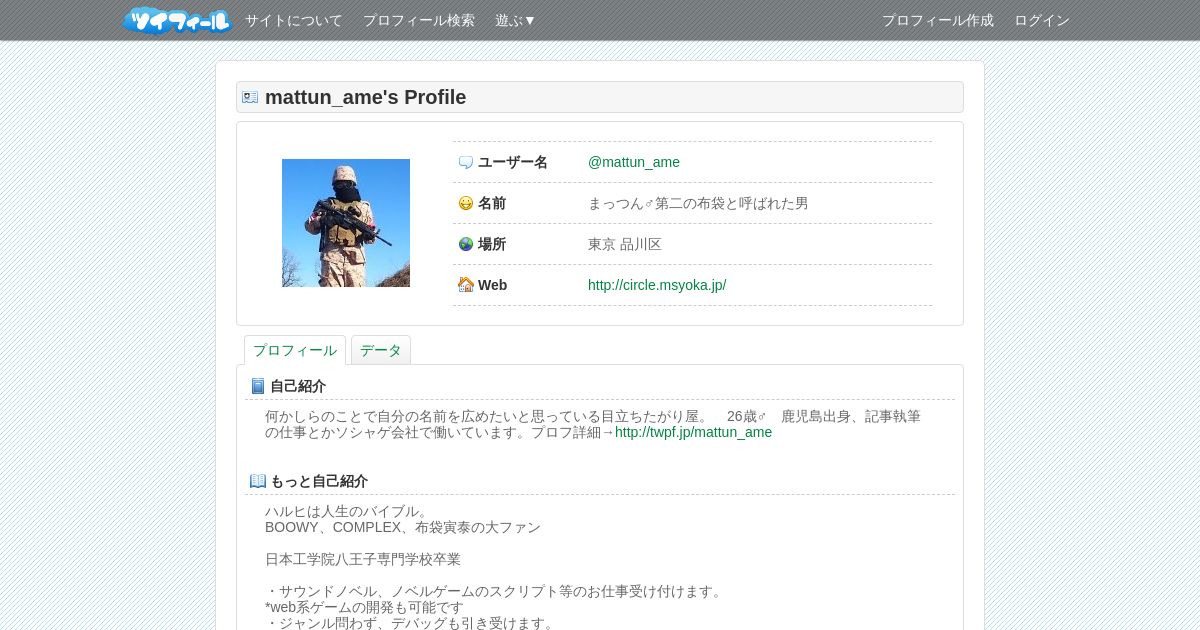The image size is (1200, 630).
Task: Click the location text 東京 品川区
Action: 625,244
